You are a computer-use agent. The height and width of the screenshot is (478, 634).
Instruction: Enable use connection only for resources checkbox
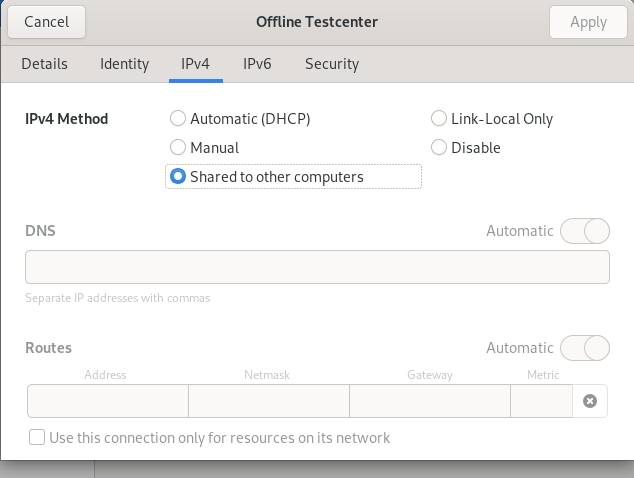pos(38,438)
